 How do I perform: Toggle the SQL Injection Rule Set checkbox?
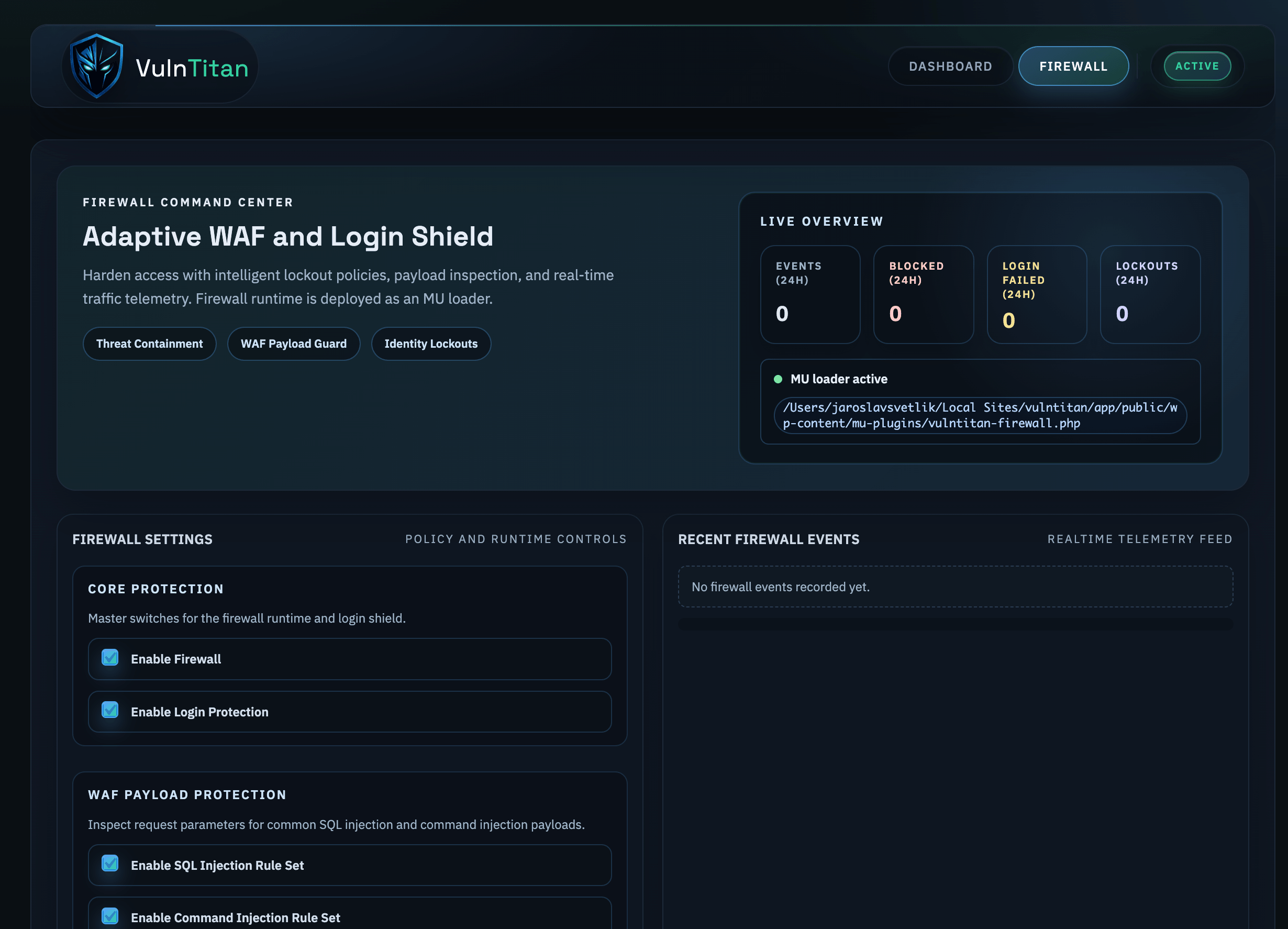coord(110,864)
